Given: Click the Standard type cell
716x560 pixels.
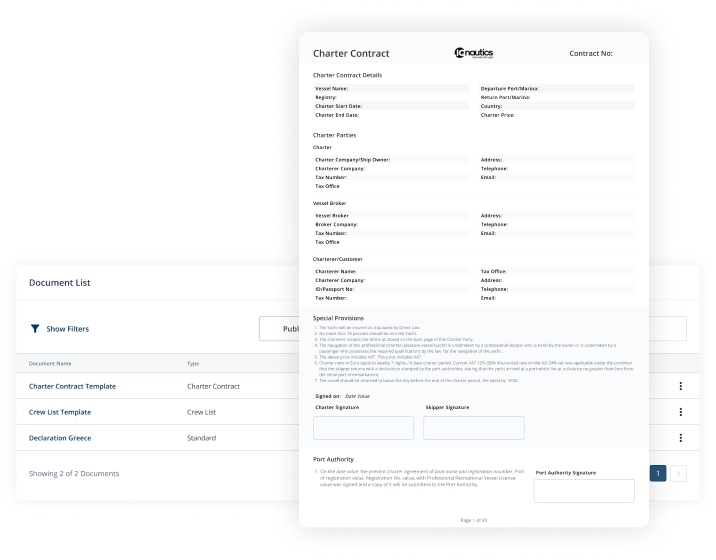Looking at the screenshot, I should coord(201,438).
